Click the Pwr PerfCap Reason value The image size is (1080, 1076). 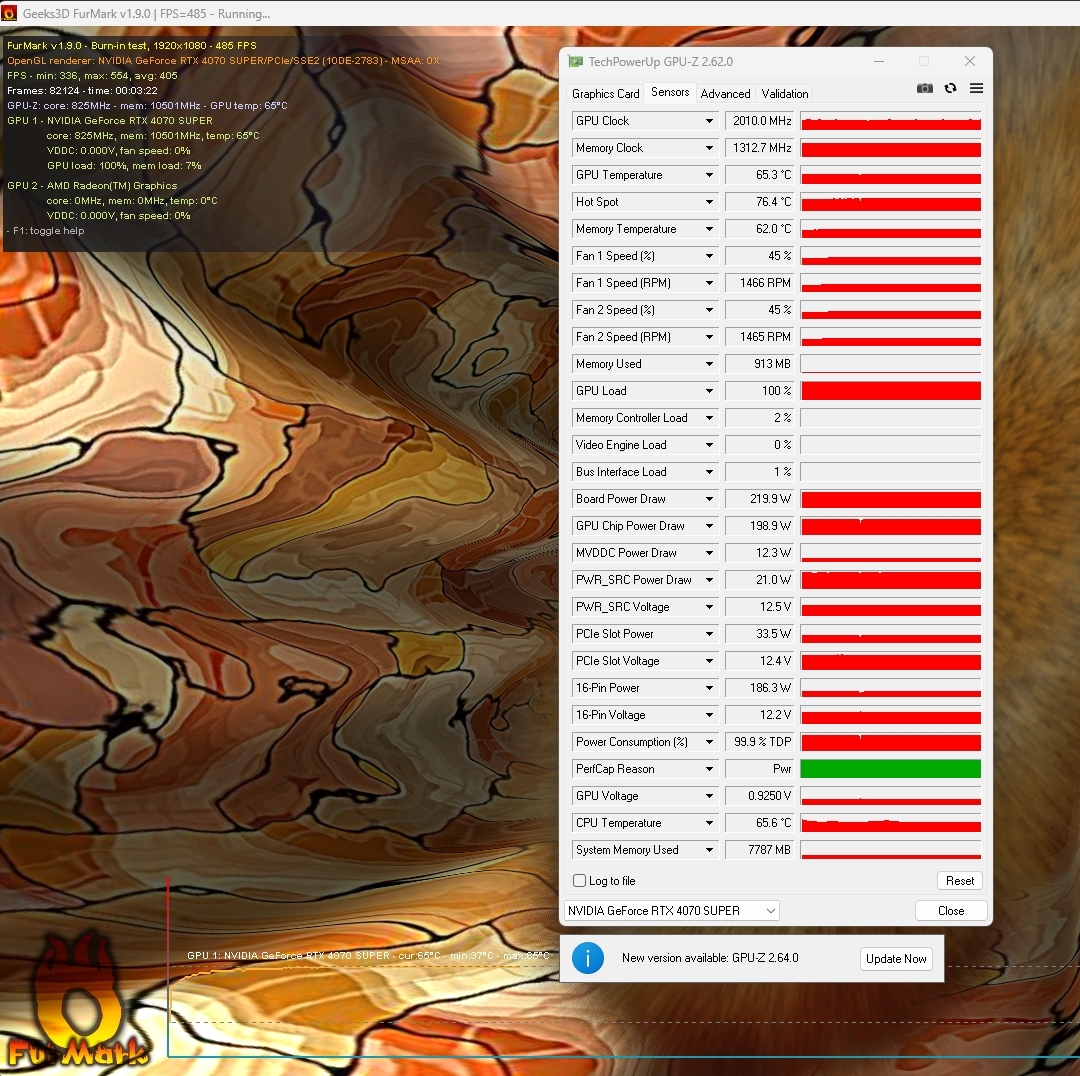pyautogui.click(x=760, y=769)
